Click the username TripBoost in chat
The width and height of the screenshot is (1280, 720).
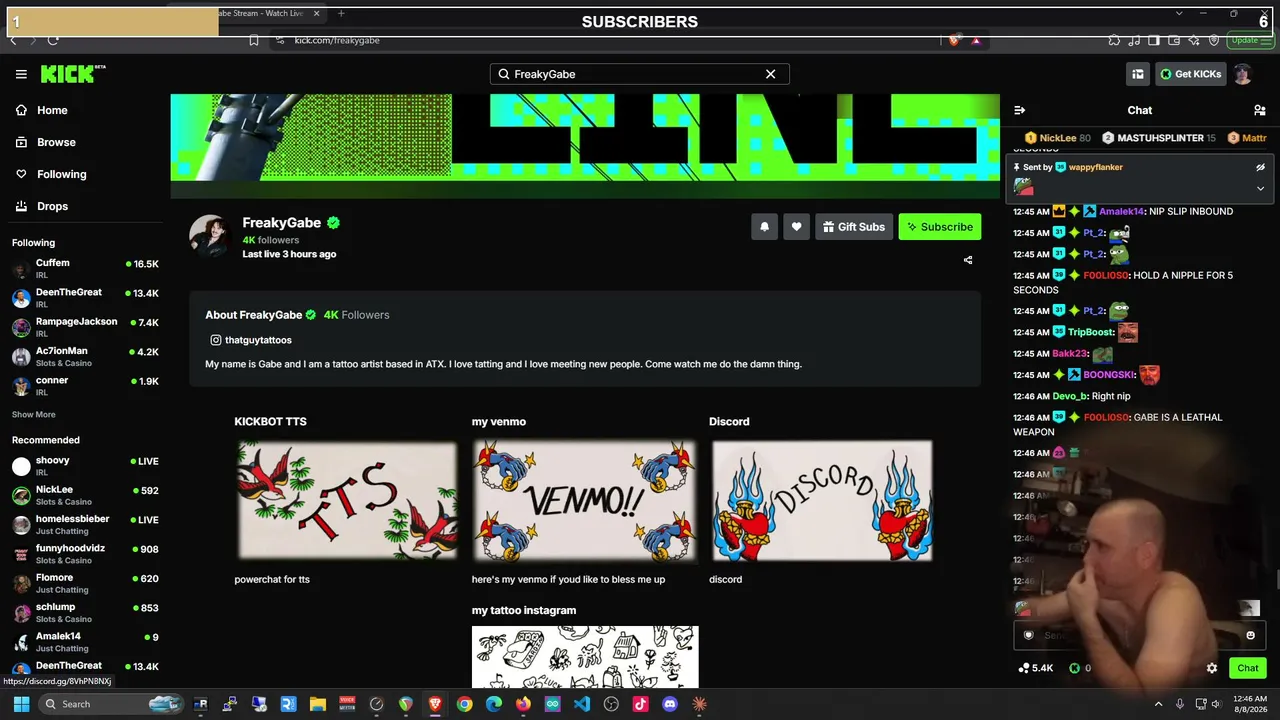tap(1090, 332)
